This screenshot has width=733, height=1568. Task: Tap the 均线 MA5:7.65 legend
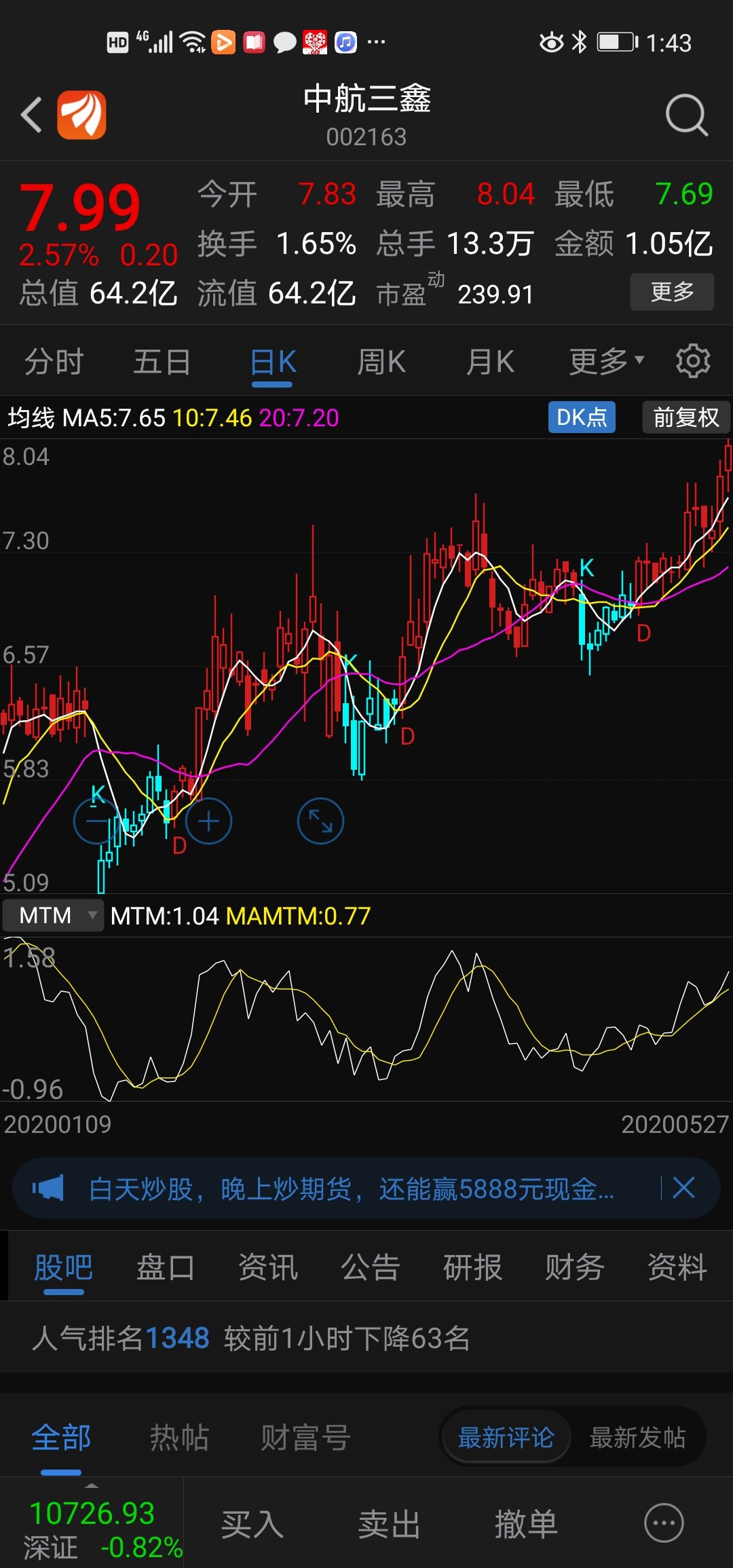coord(86,417)
